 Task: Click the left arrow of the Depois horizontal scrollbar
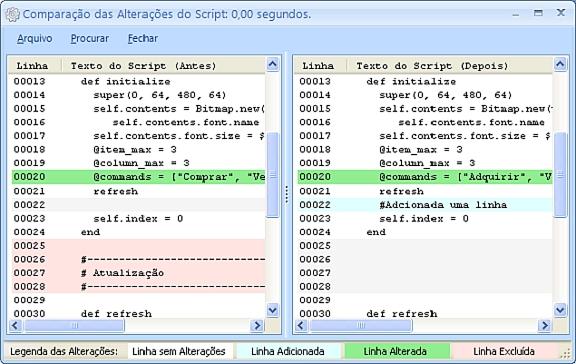(301, 325)
